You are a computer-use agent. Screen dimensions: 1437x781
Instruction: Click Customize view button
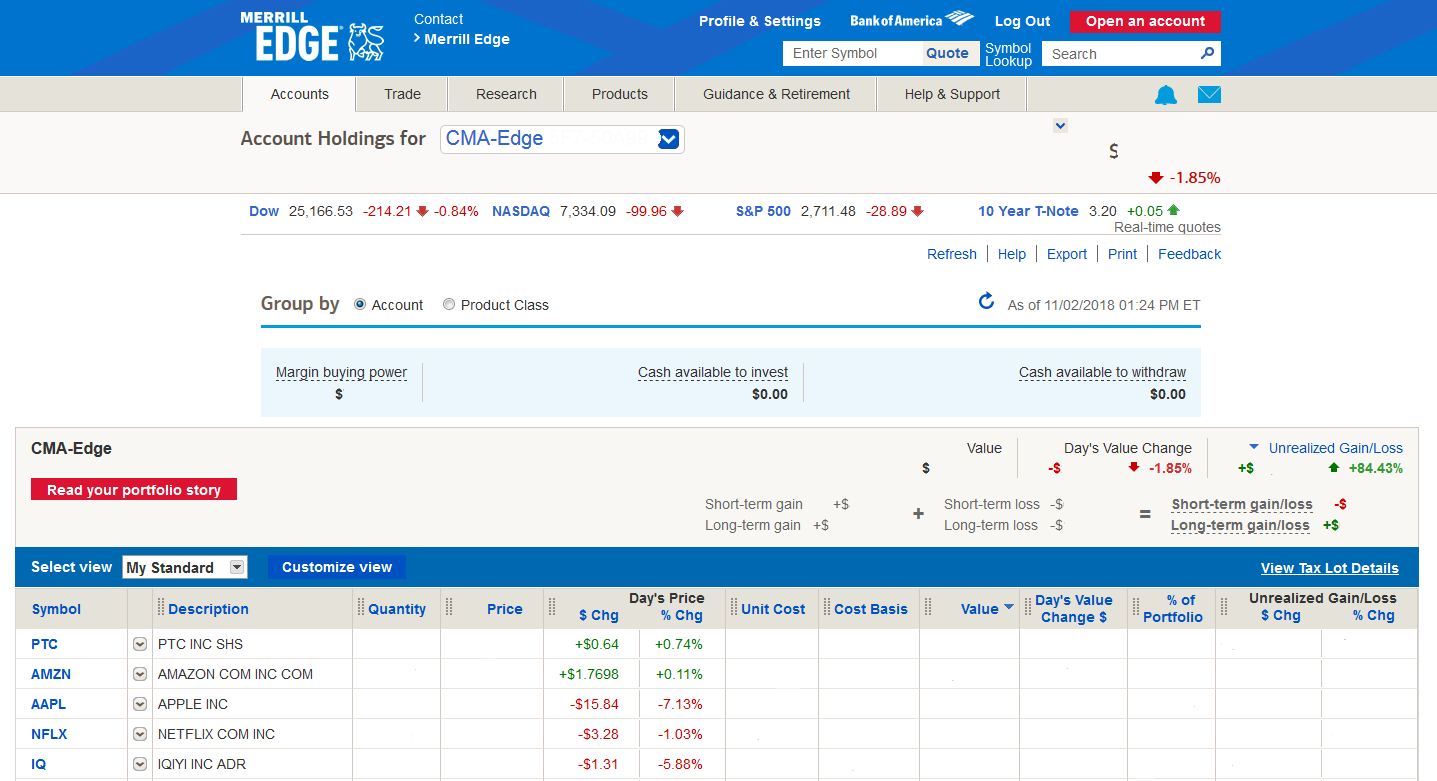(337, 567)
